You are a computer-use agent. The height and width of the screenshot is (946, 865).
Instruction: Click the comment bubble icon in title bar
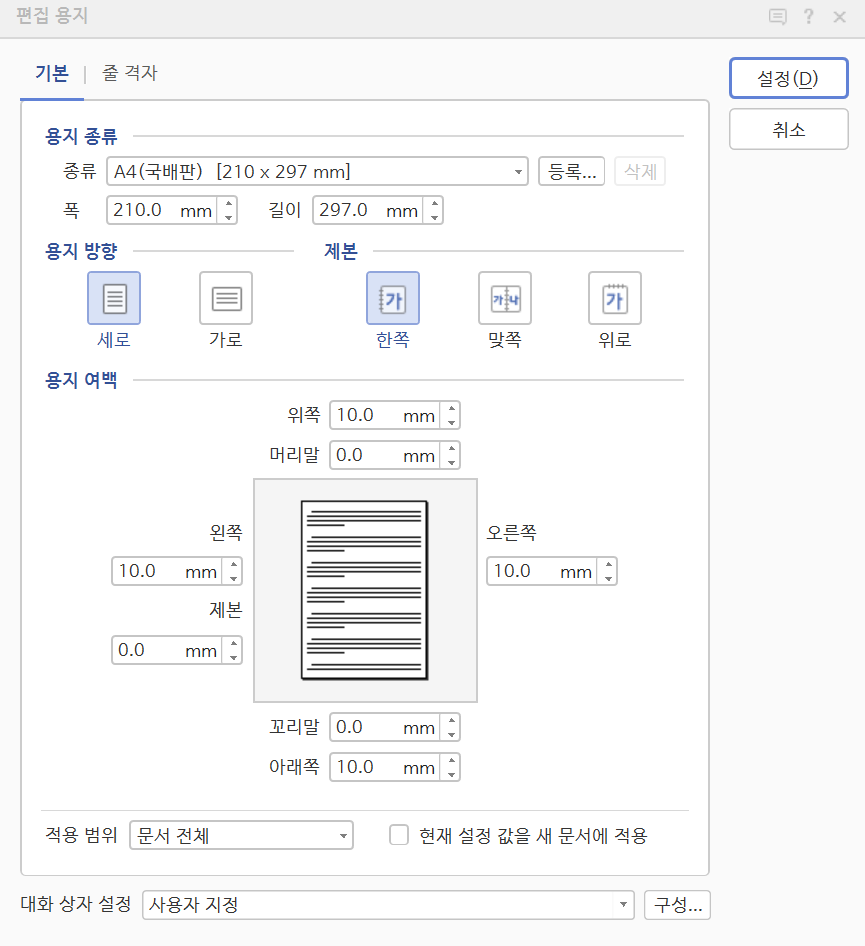click(778, 16)
